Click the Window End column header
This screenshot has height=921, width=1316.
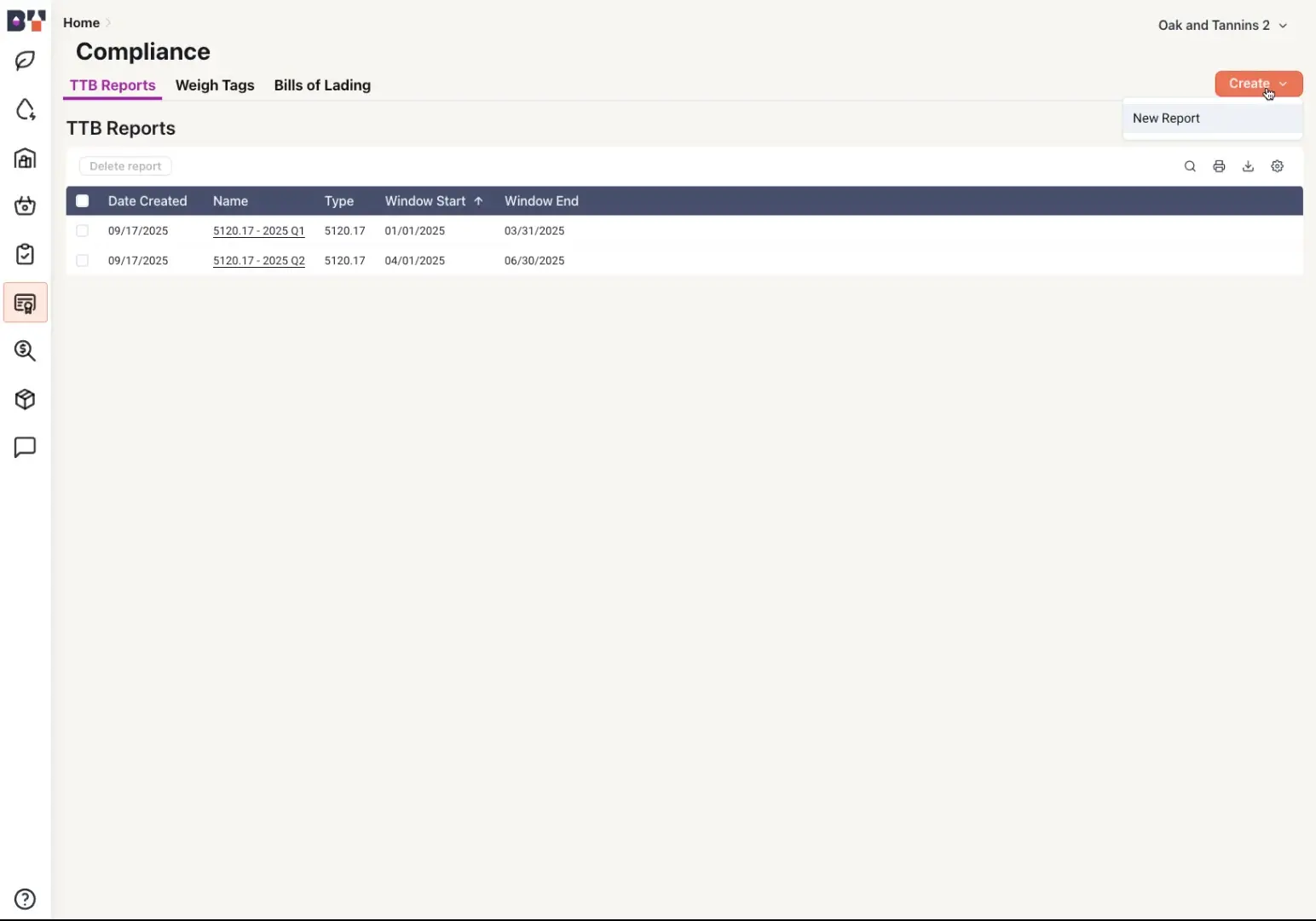click(x=541, y=201)
